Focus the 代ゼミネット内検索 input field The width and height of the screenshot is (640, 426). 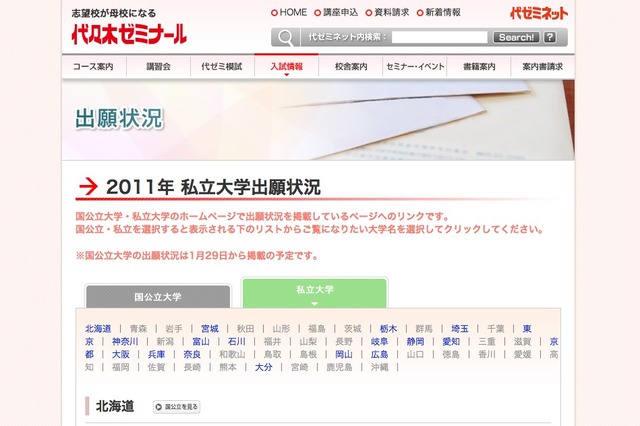tap(439, 37)
